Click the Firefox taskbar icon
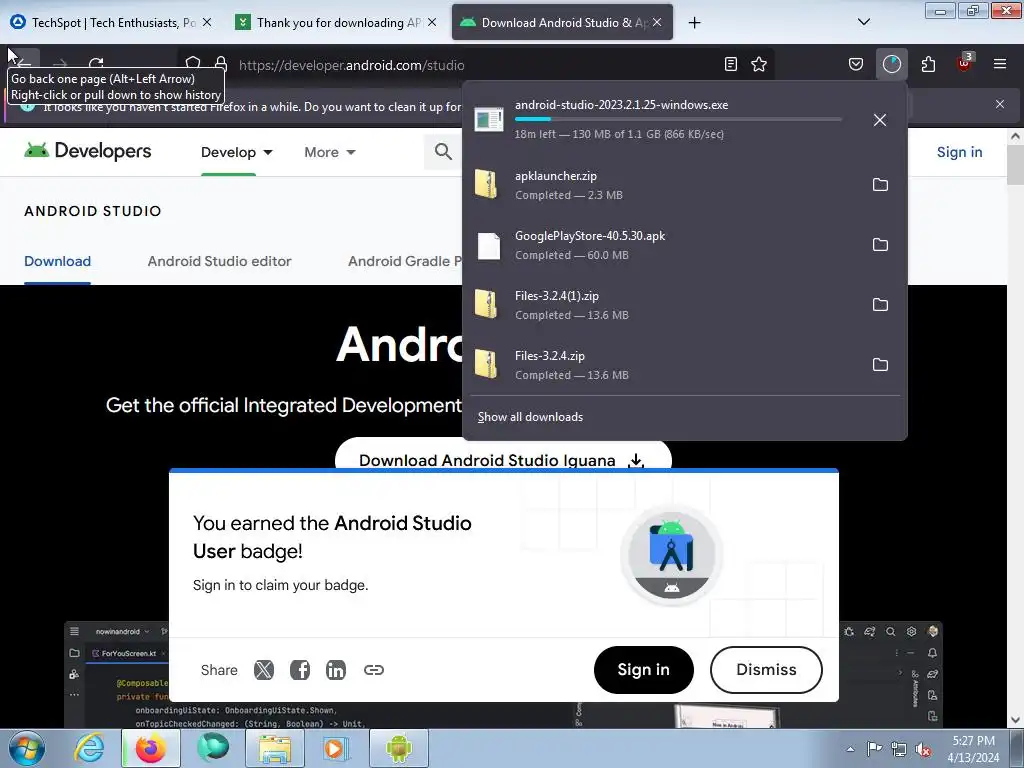This screenshot has width=1024, height=768. point(150,748)
